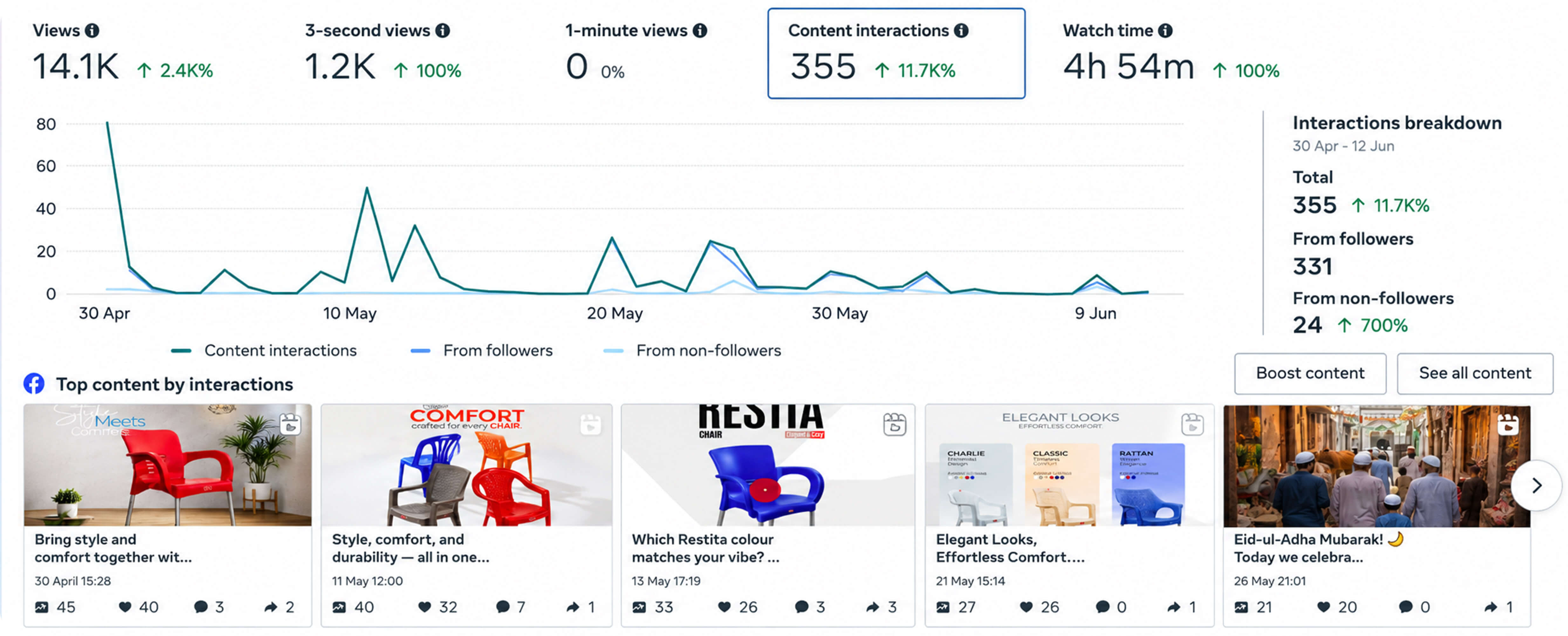Screen dimensions: 1568x636
Task: Click the Boost content button
Action: 1310,373
